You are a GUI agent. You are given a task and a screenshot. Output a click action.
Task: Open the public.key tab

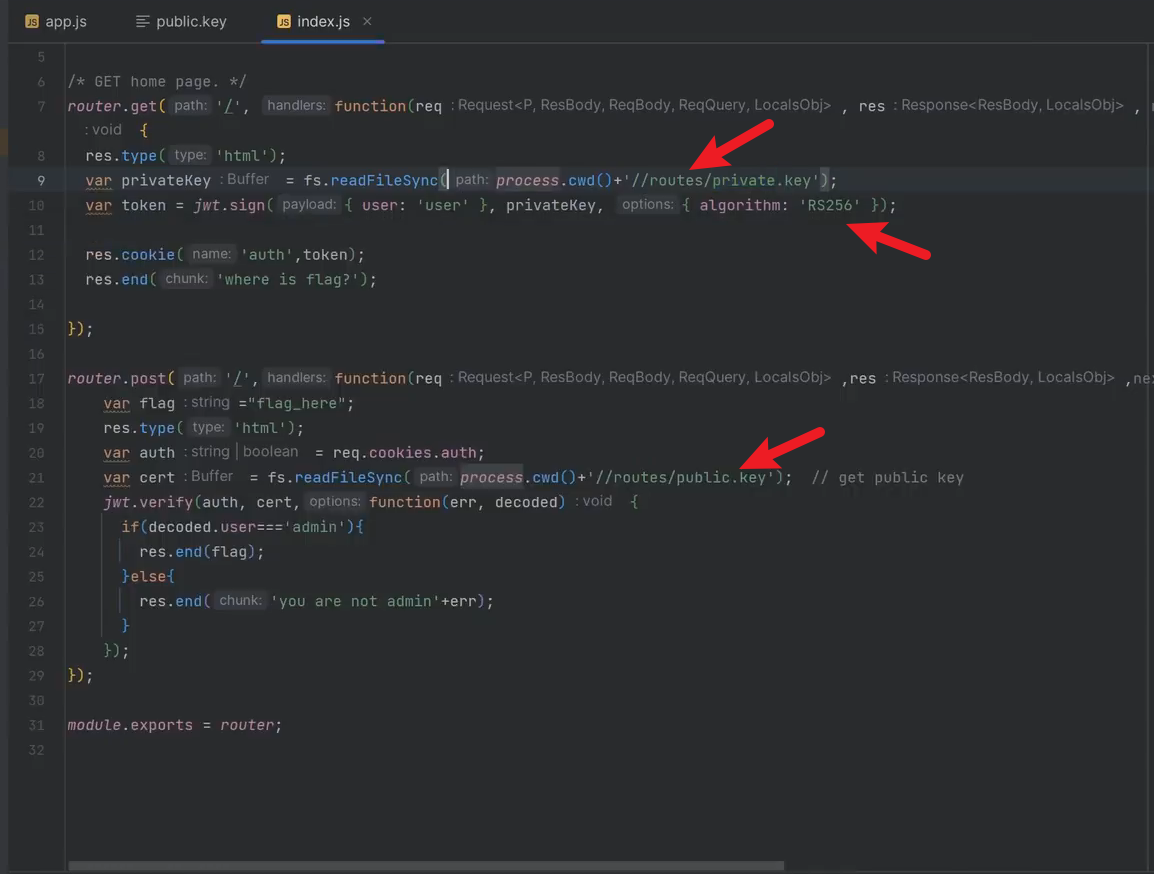click(191, 21)
